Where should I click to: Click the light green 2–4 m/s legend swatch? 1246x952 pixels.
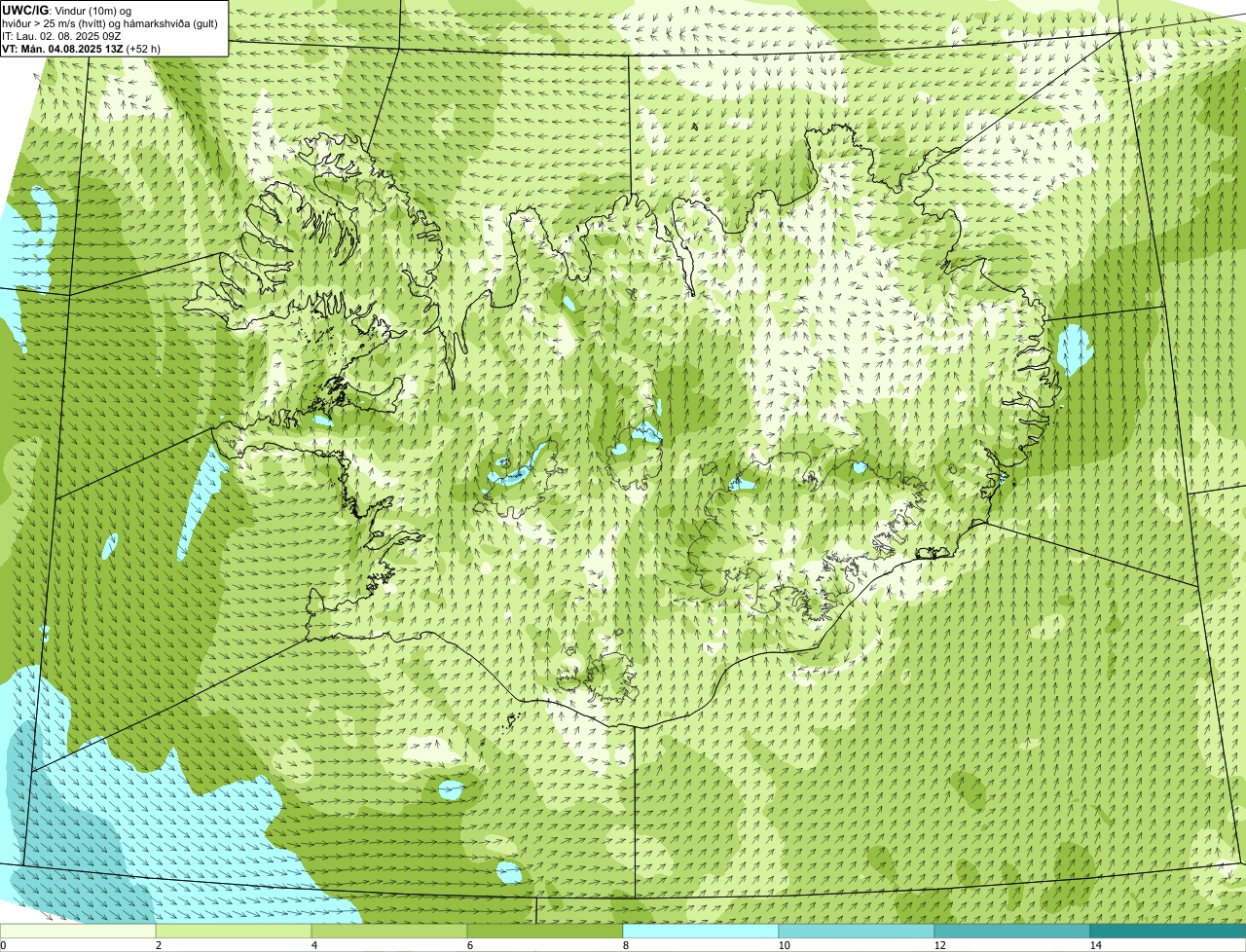pyautogui.click(x=234, y=931)
